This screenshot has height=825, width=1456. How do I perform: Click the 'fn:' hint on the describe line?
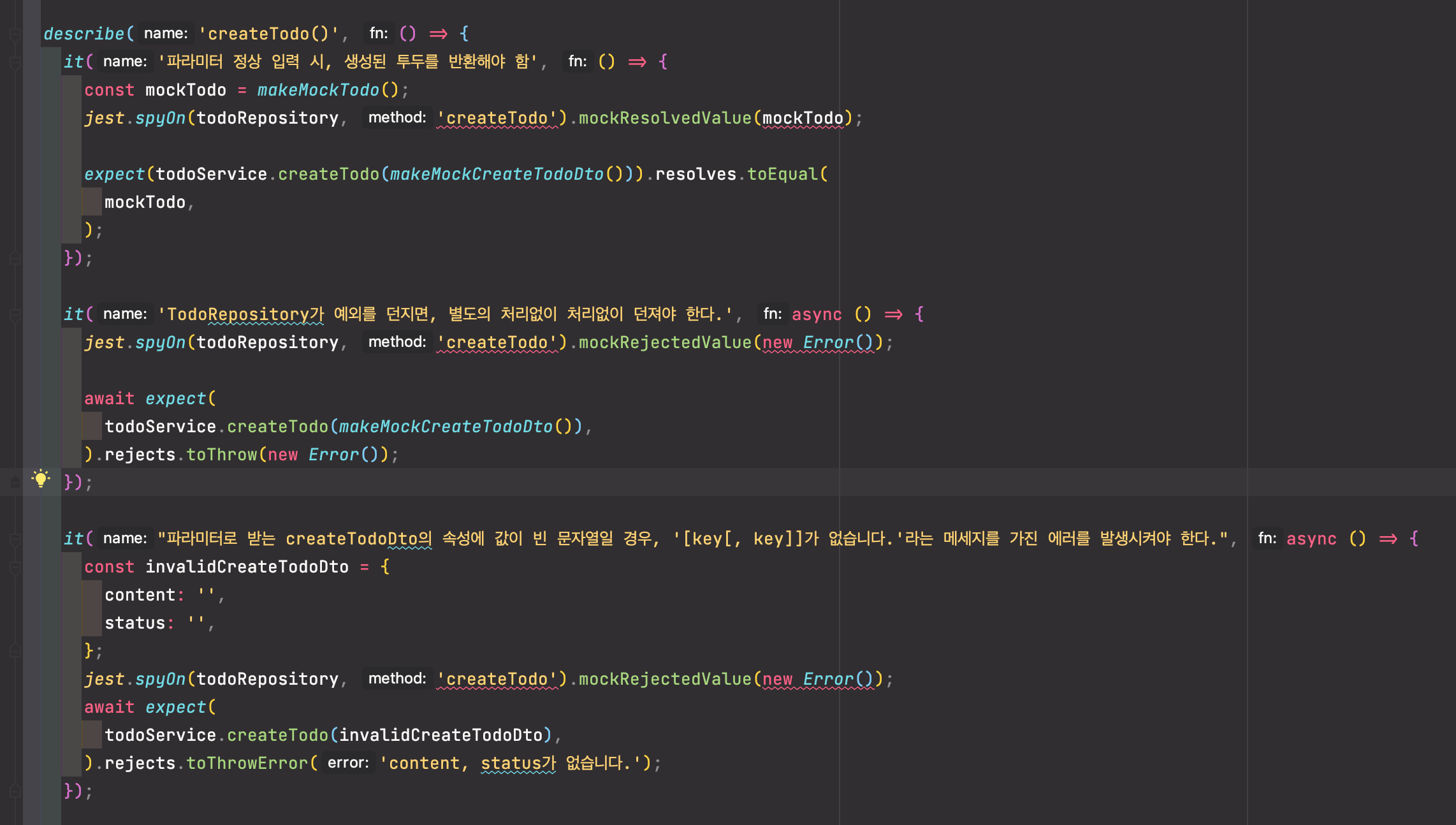coord(379,34)
